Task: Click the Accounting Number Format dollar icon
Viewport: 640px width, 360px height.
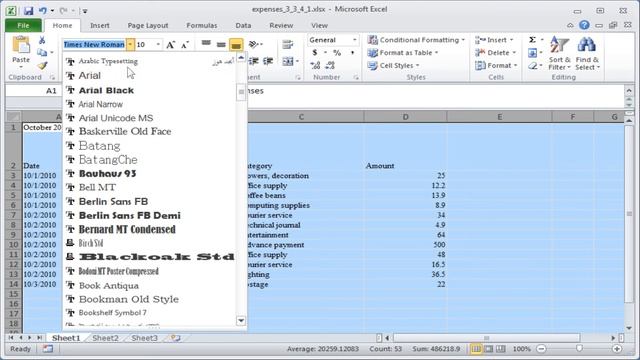Action: tap(315, 53)
